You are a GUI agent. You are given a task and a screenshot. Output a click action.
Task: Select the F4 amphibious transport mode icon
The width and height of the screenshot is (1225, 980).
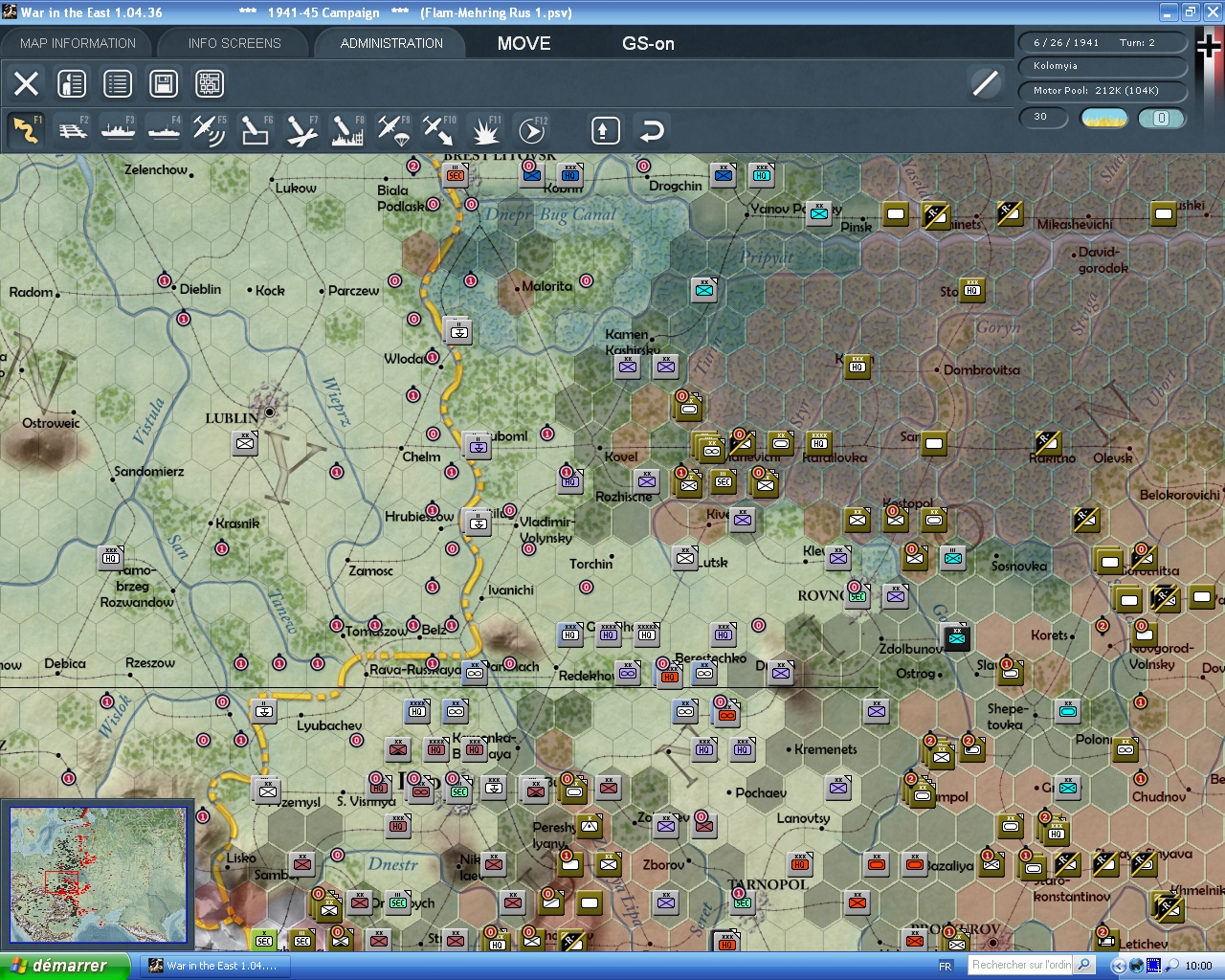[x=165, y=130]
